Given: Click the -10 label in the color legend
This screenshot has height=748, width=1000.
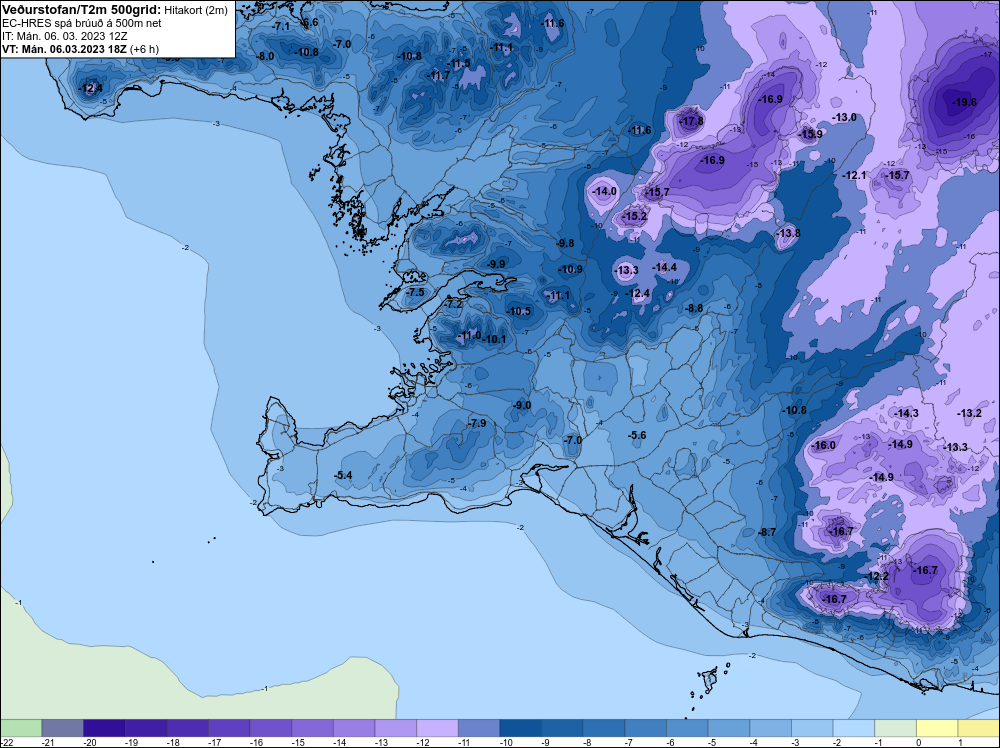Looking at the screenshot, I should (x=506, y=742).
